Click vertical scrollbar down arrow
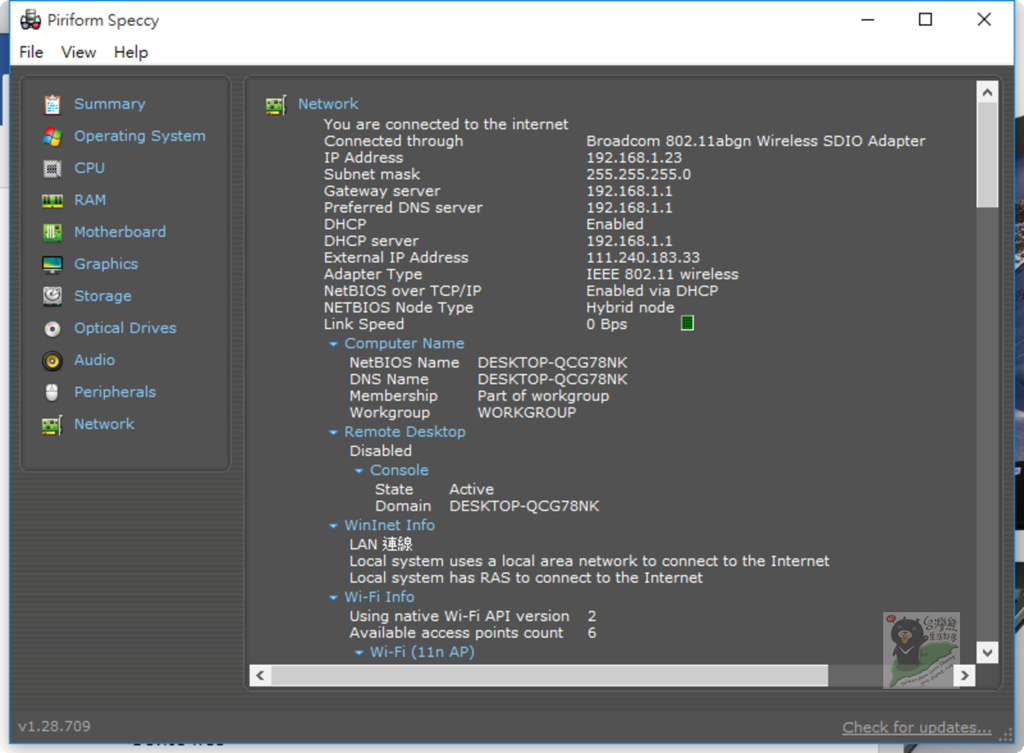The image size is (1024, 753). pos(987,652)
